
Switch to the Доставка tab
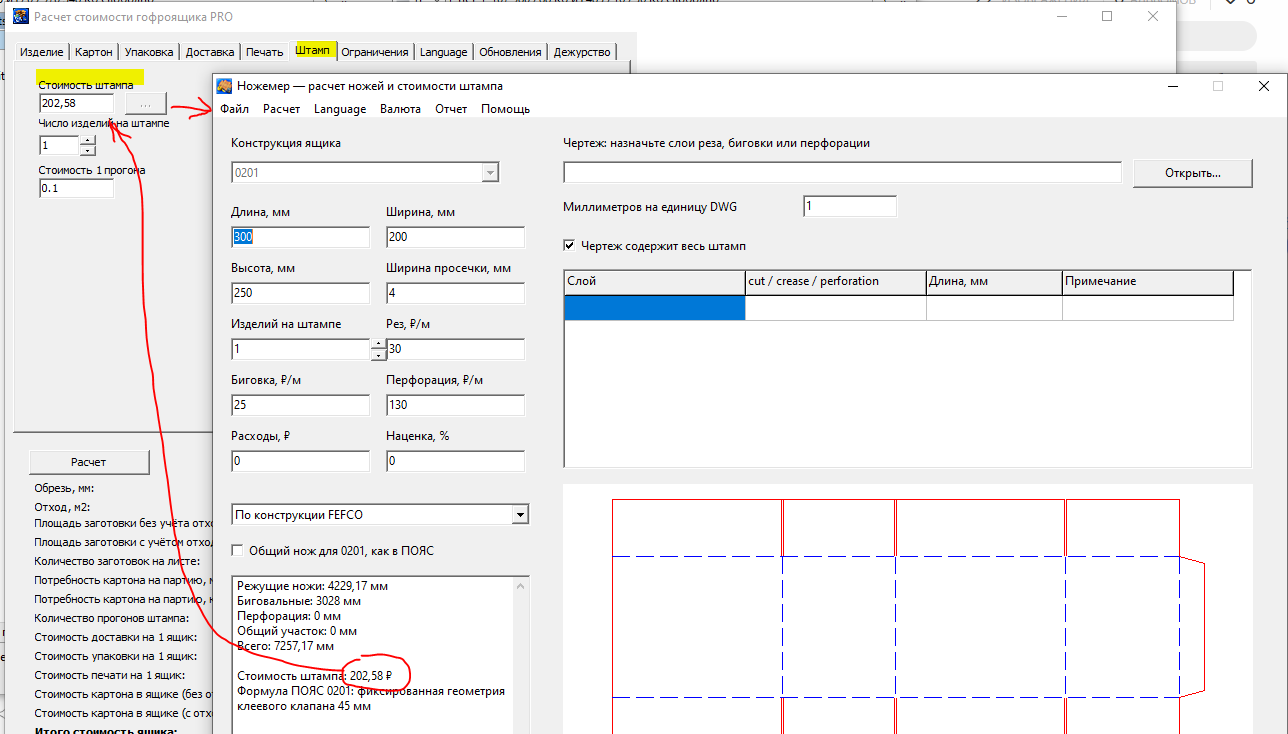(210, 52)
